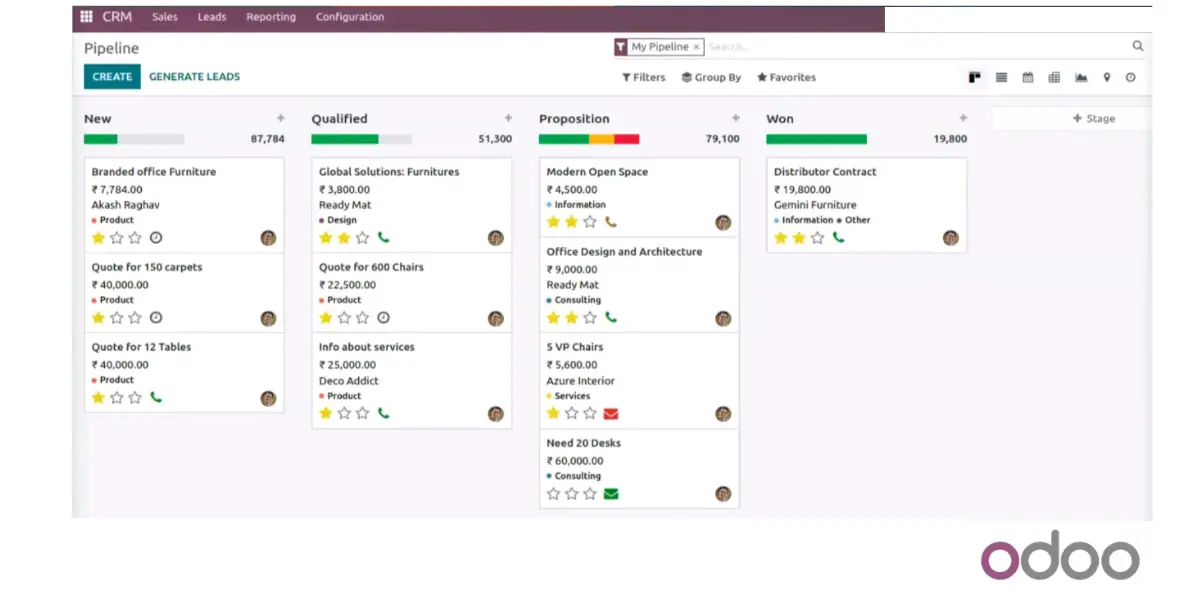Open the 5 VP Chairs card title
Screen dimensions: 1200x600
tap(575, 347)
